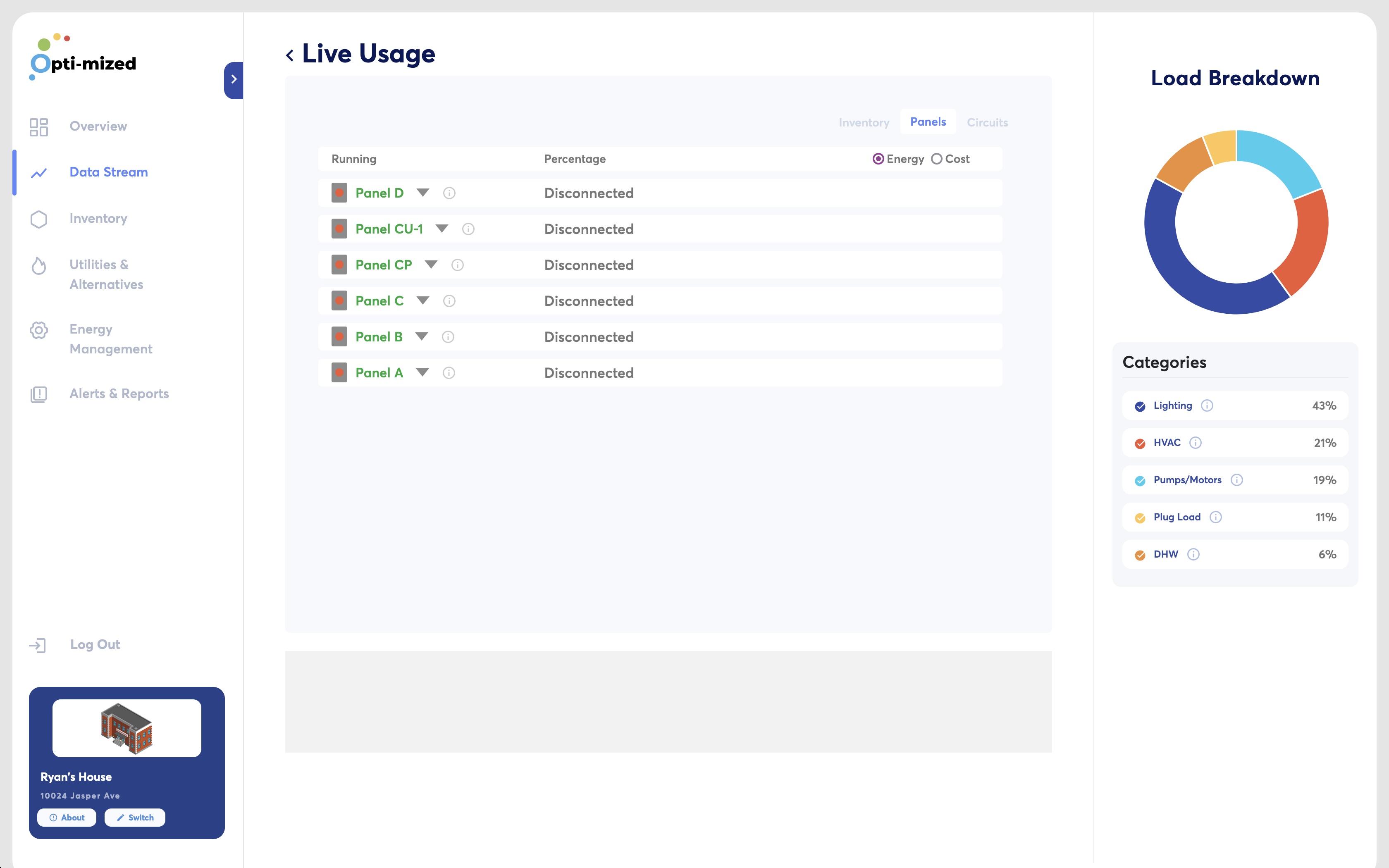
Task: Switch to the Circuits tab
Action: click(987, 123)
